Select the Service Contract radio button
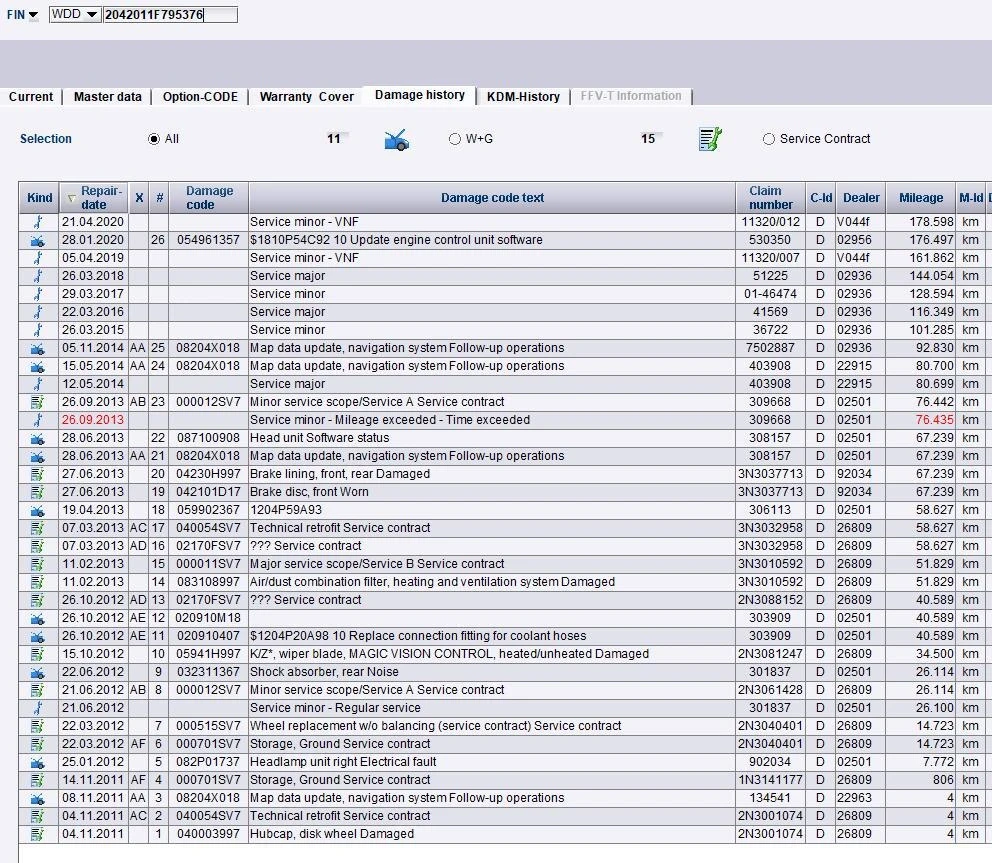The width and height of the screenshot is (992, 863). point(769,139)
